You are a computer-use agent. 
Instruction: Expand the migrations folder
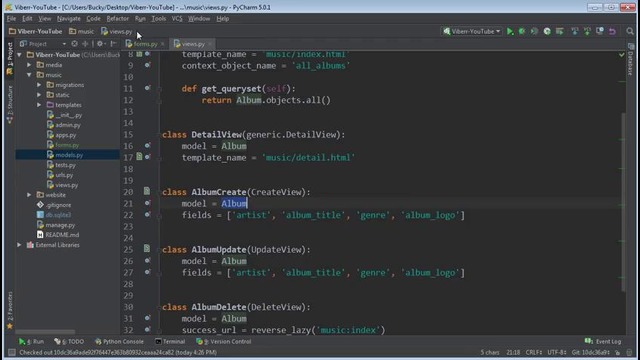[x=39, y=85]
